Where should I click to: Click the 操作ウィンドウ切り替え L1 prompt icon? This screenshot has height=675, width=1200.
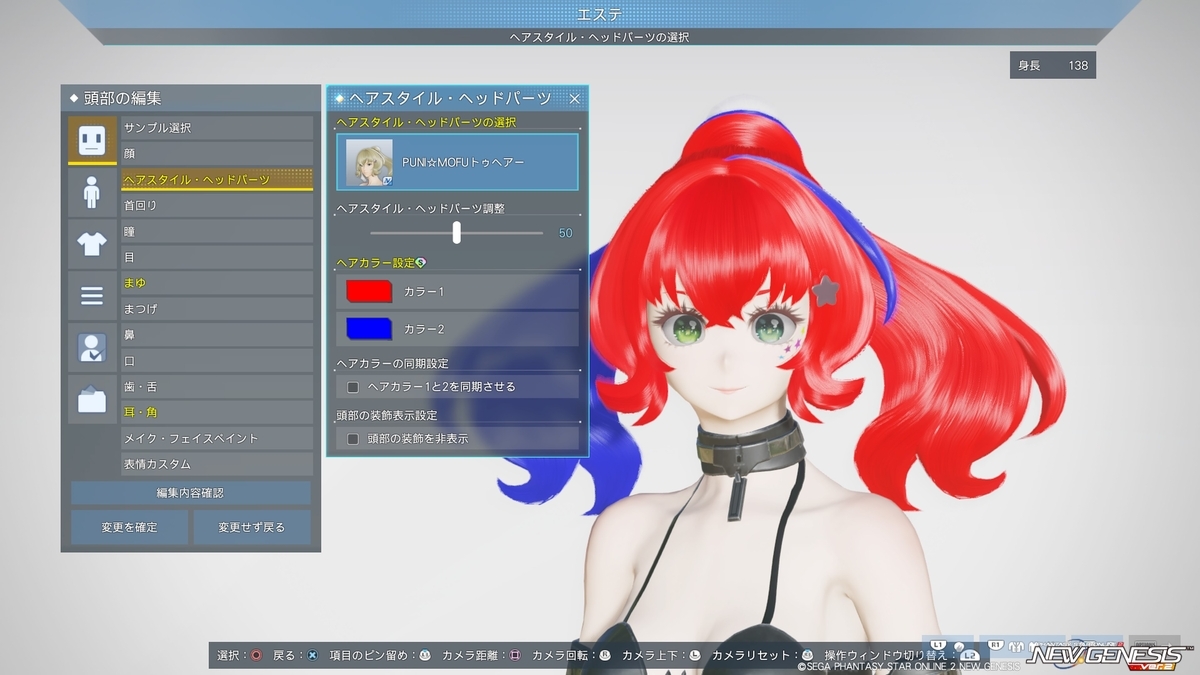click(x=968, y=655)
